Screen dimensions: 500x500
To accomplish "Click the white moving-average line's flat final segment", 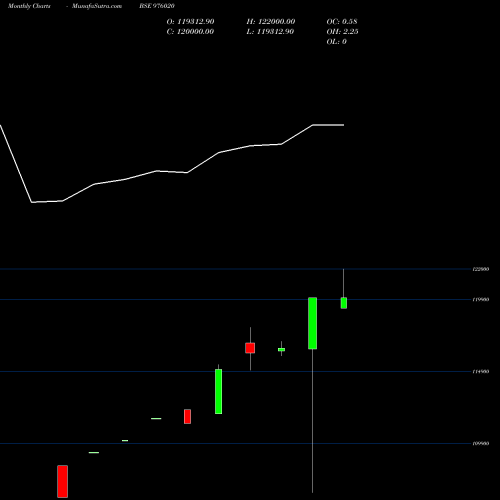I will (328, 125).
